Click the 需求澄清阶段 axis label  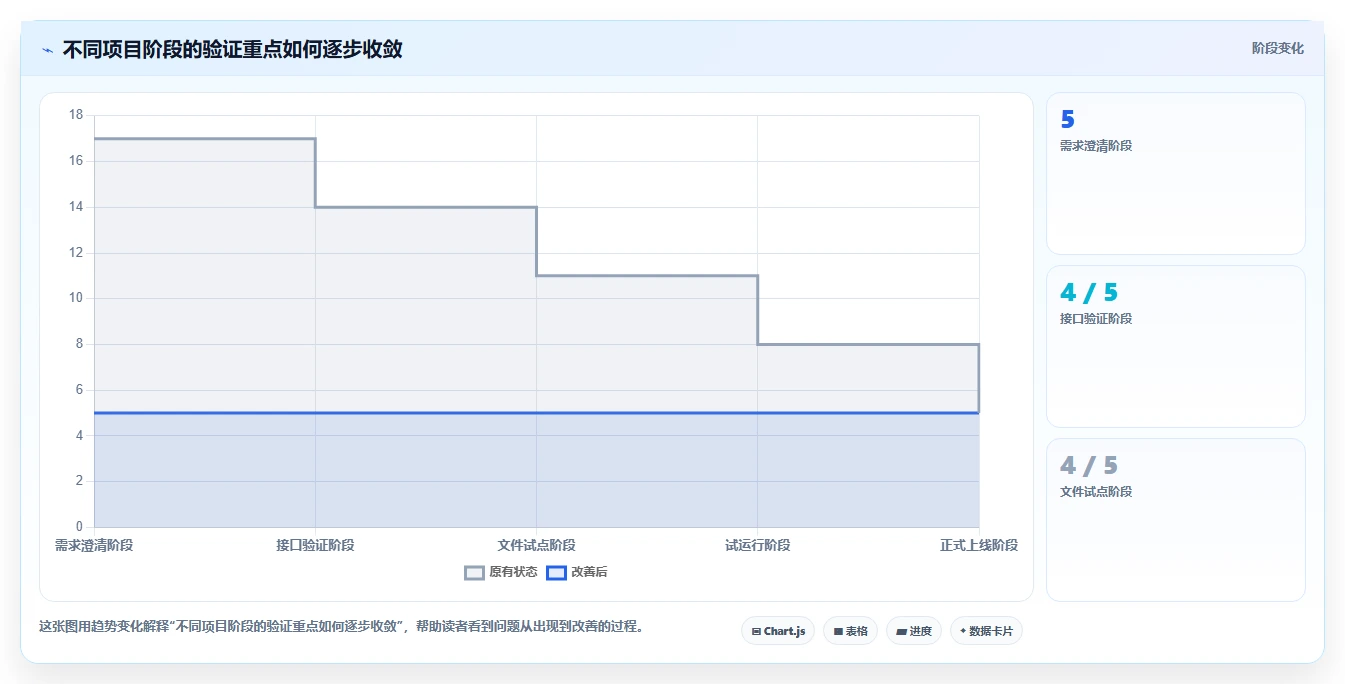click(x=94, y=545)
